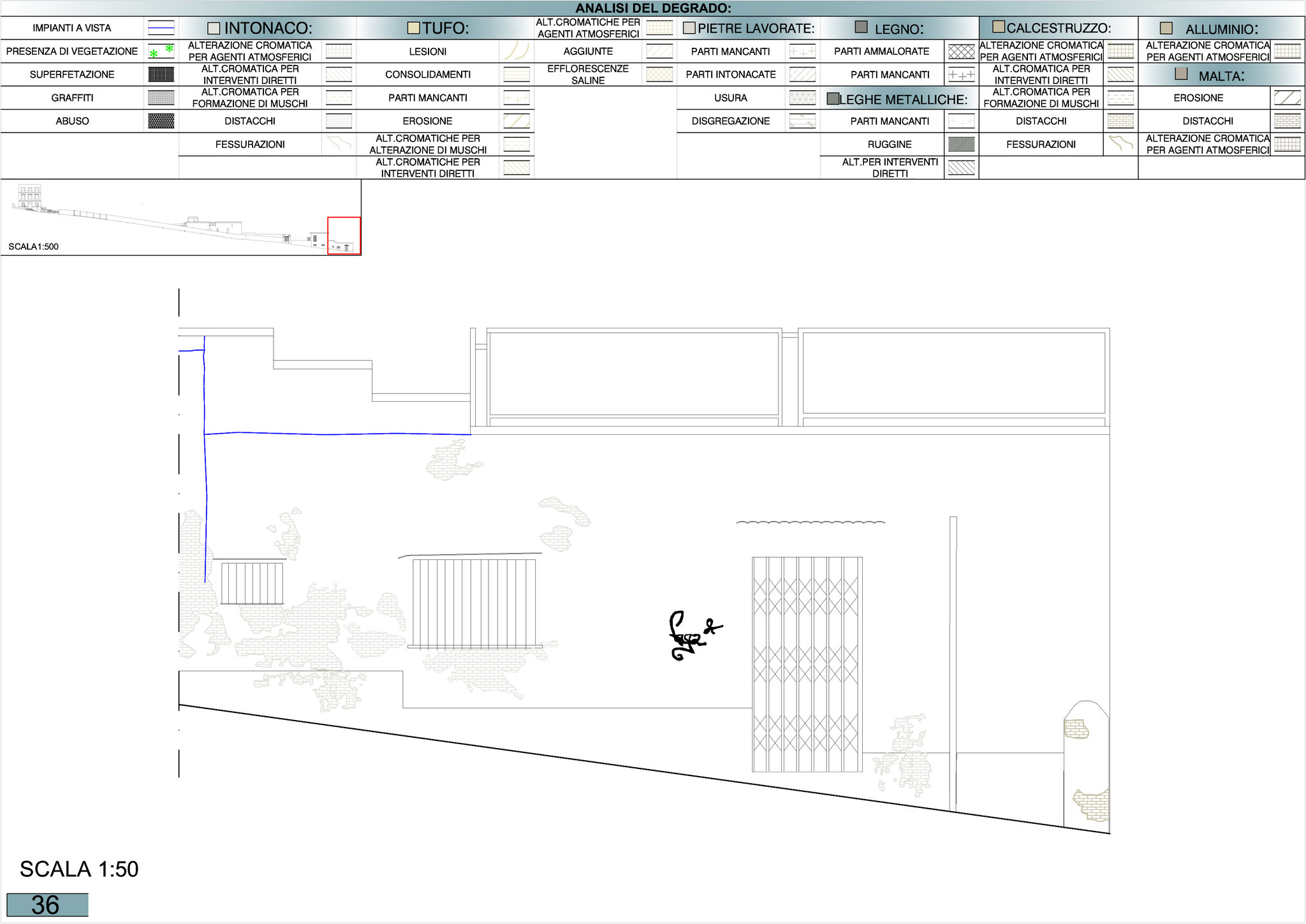Click the ANALISI DEL DEGRADO title bar

click(653, 8)
